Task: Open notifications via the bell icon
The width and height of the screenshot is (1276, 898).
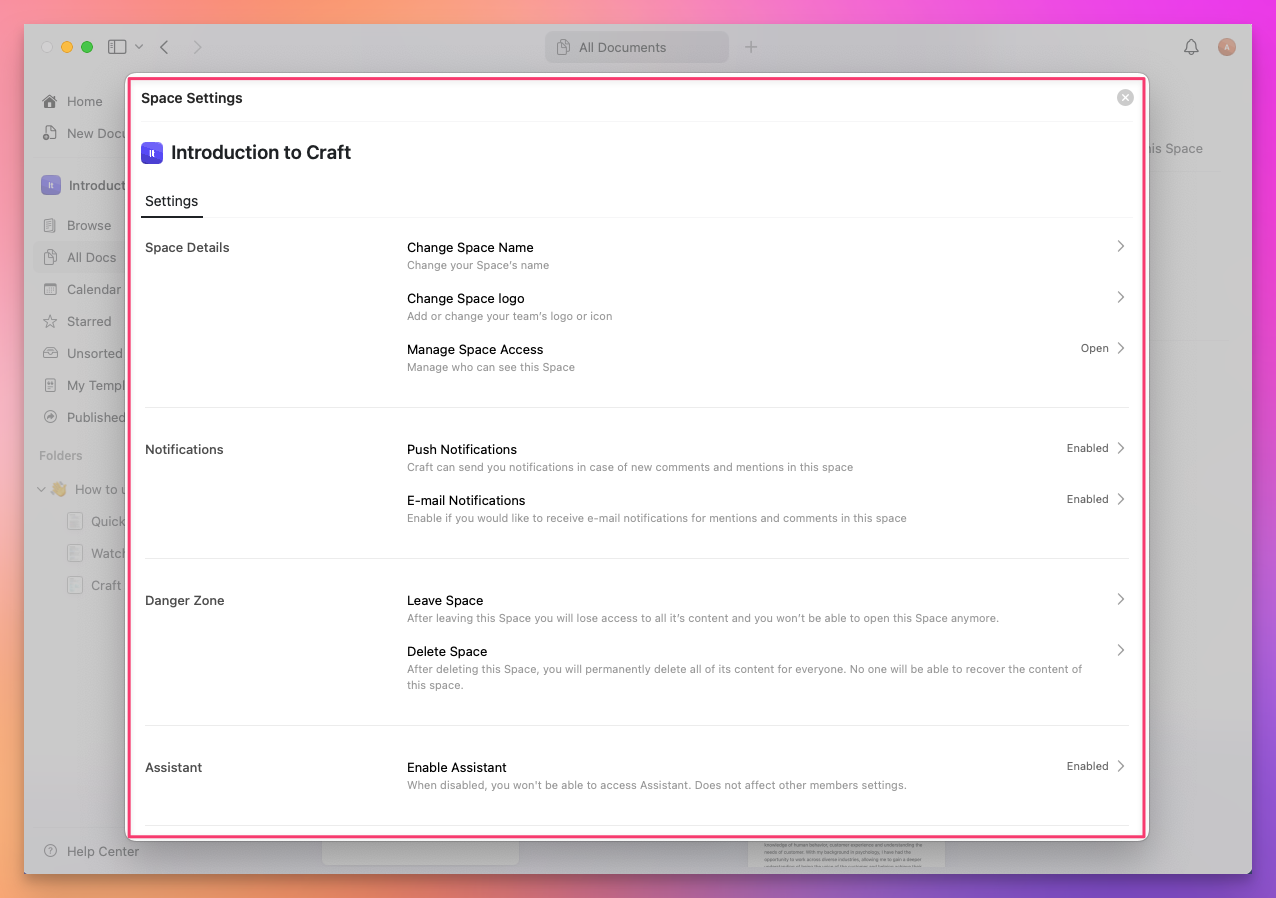Action: [1191, 47]
